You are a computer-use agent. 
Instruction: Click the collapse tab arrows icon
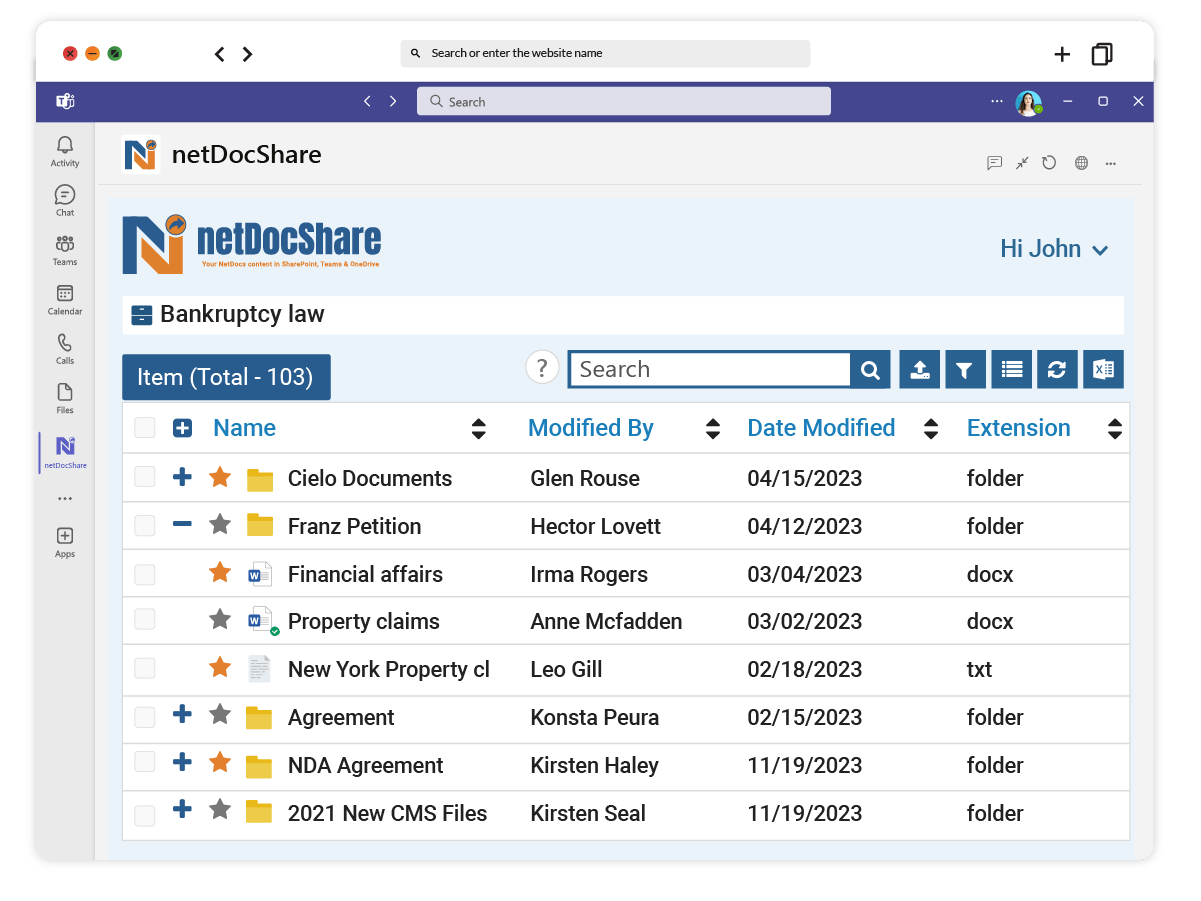coord(1021,163)
